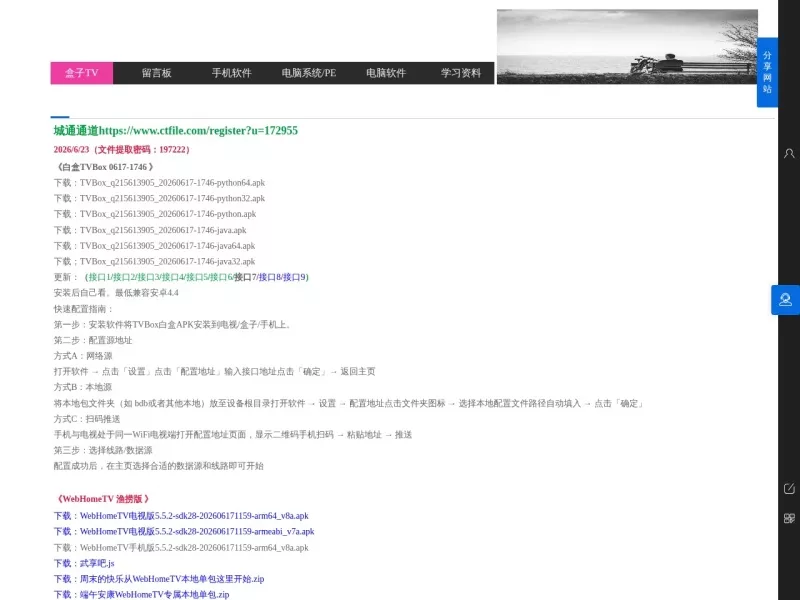Click the 快速配置指南 line
This screenshot has height=600, width=800.
(83, 309)
